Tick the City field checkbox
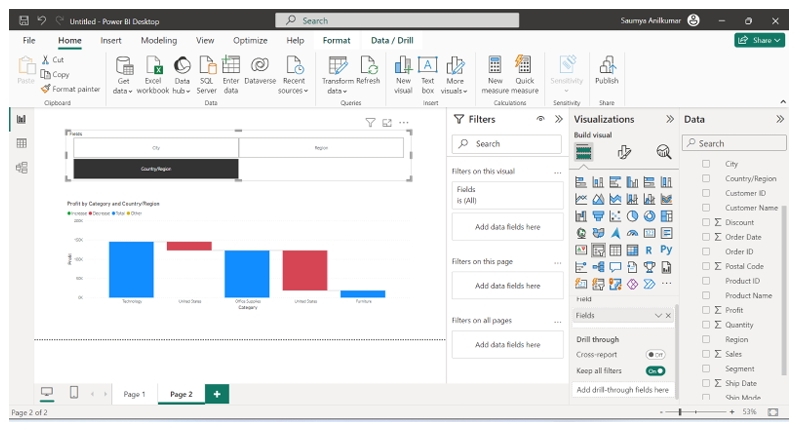The image size is (799, 442). click(706, 164)
